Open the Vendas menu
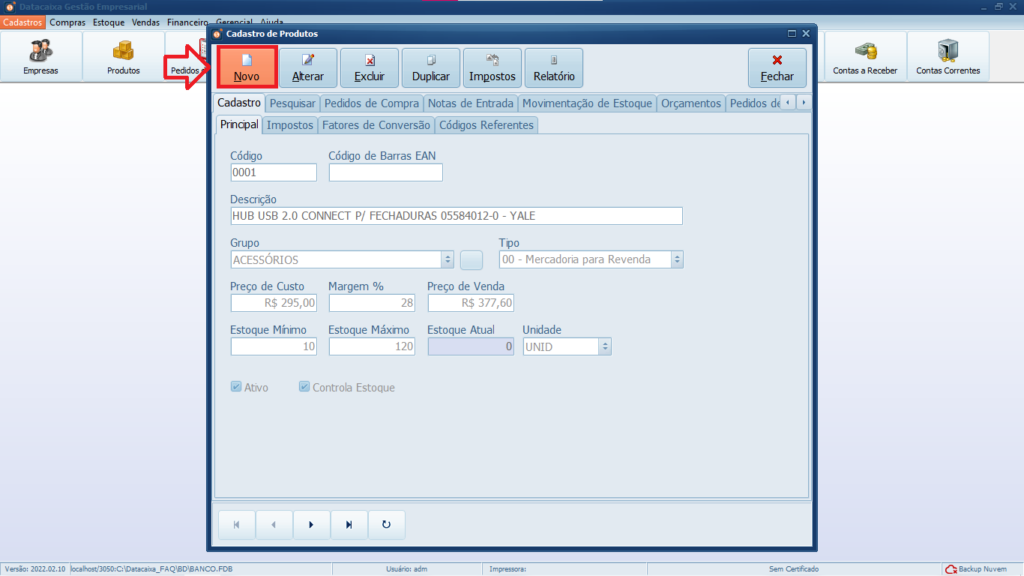This screenshot has height=576, width=1024. click(146, 22)
